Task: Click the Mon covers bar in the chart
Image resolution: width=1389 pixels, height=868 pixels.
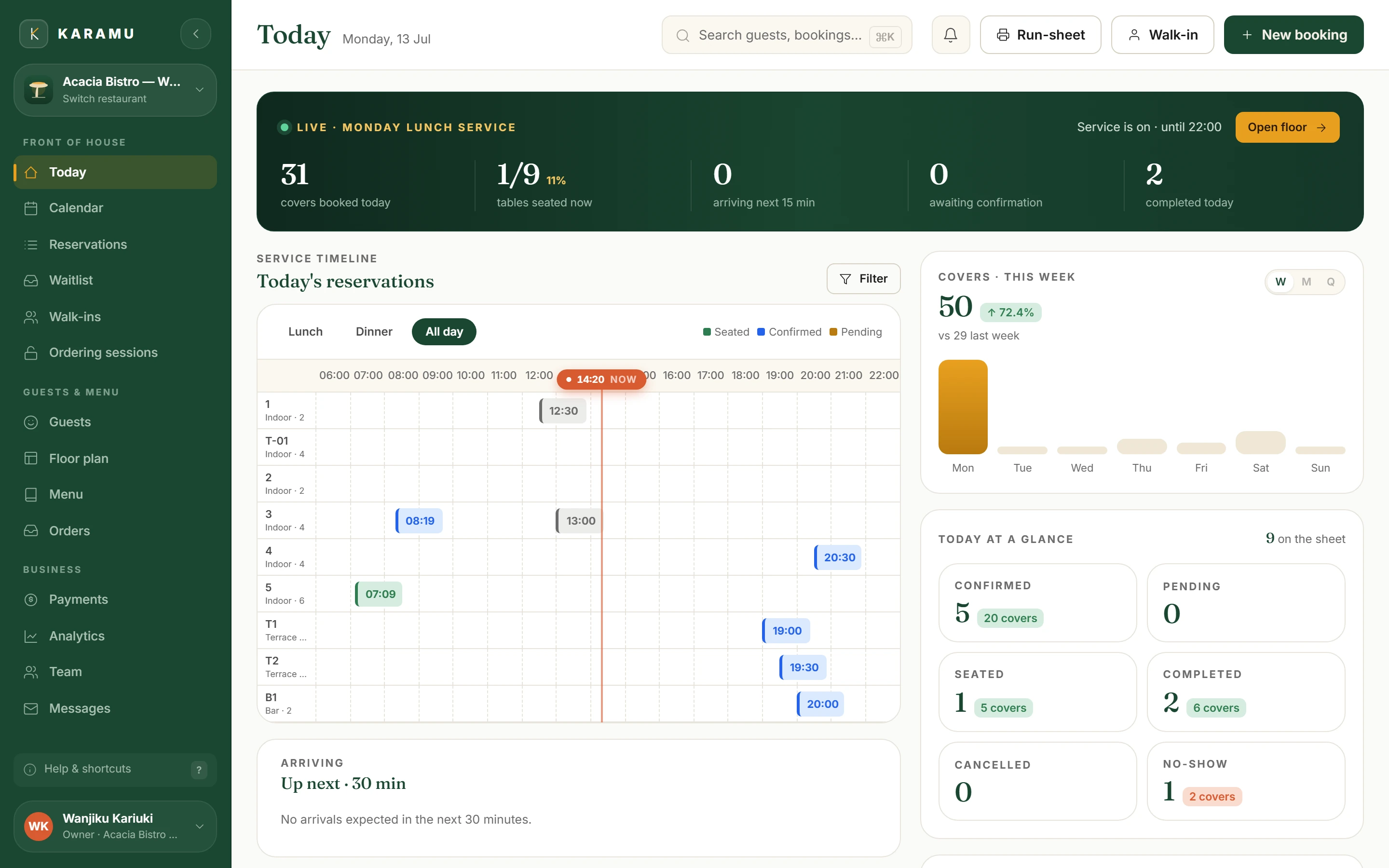Action: pyautogui.click(x=963, y=407)
